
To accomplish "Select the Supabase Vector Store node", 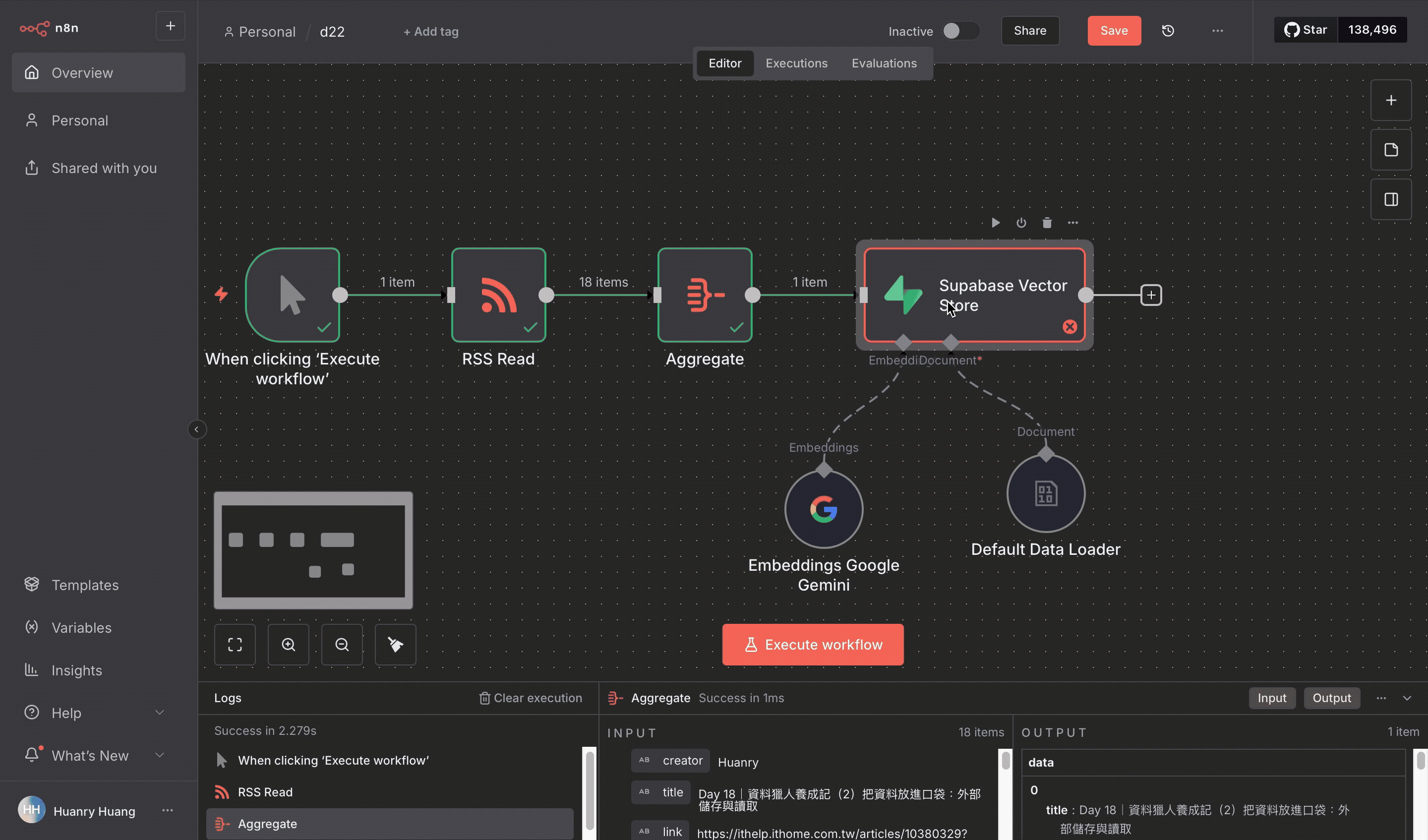I will pyautogui.click(x=974, y=295).
